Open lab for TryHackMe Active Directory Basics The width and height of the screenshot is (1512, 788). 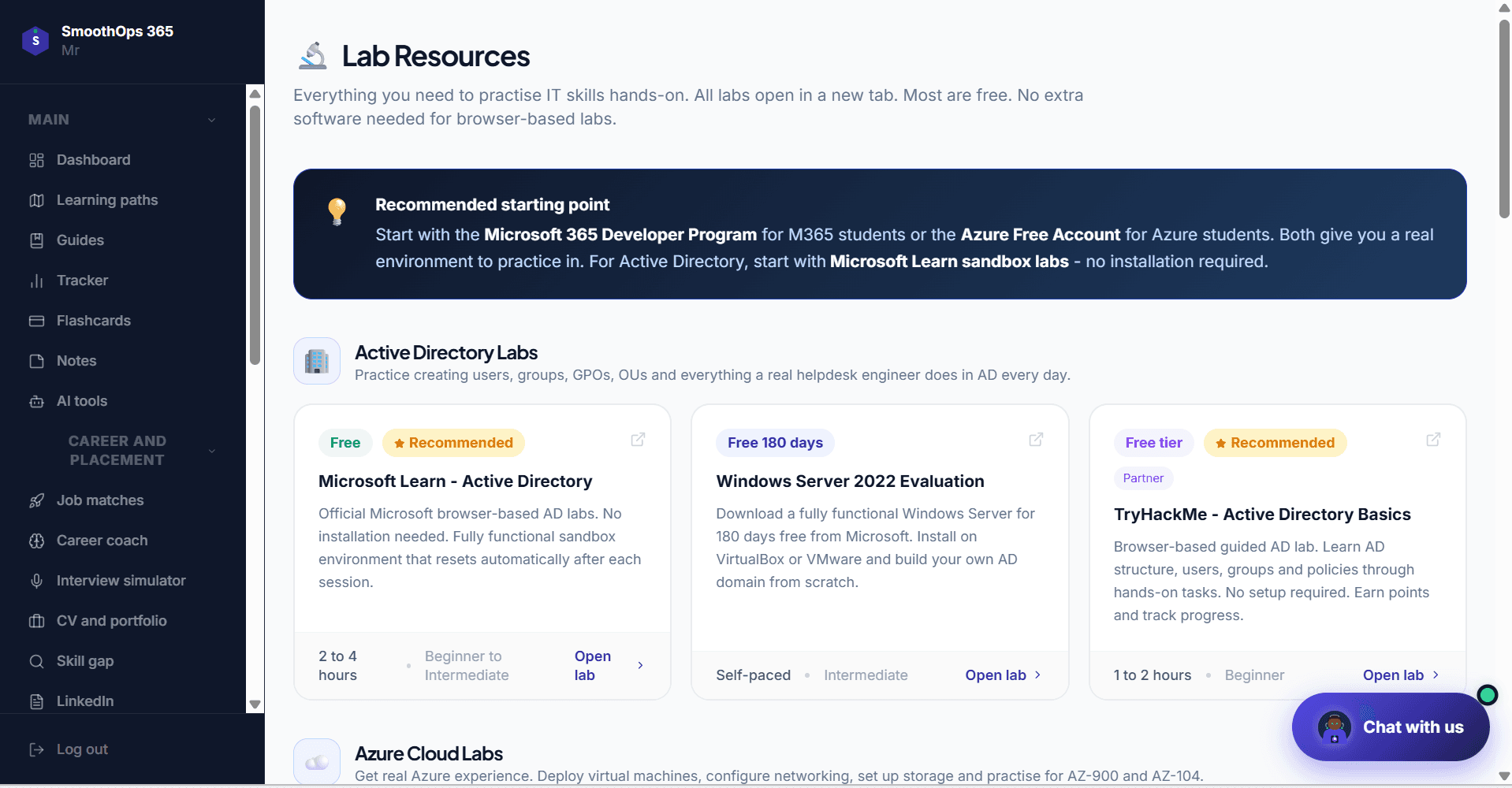tap(1401, 675)
